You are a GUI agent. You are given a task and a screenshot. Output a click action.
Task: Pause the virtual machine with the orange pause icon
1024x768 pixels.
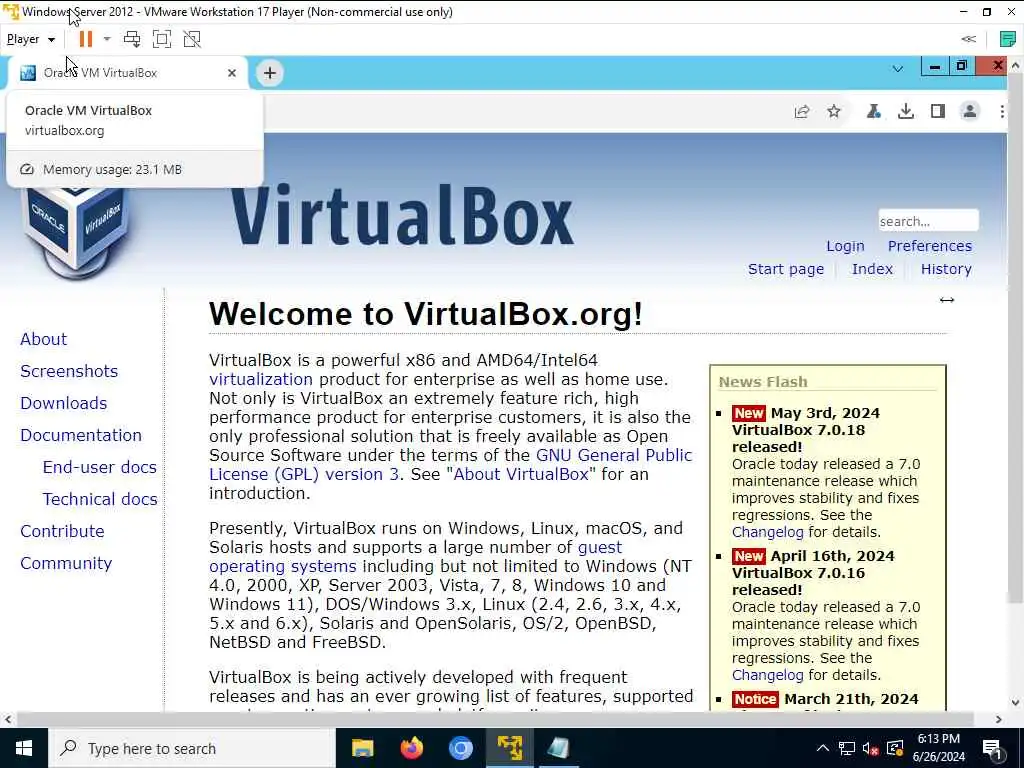(x=86, y=39)
